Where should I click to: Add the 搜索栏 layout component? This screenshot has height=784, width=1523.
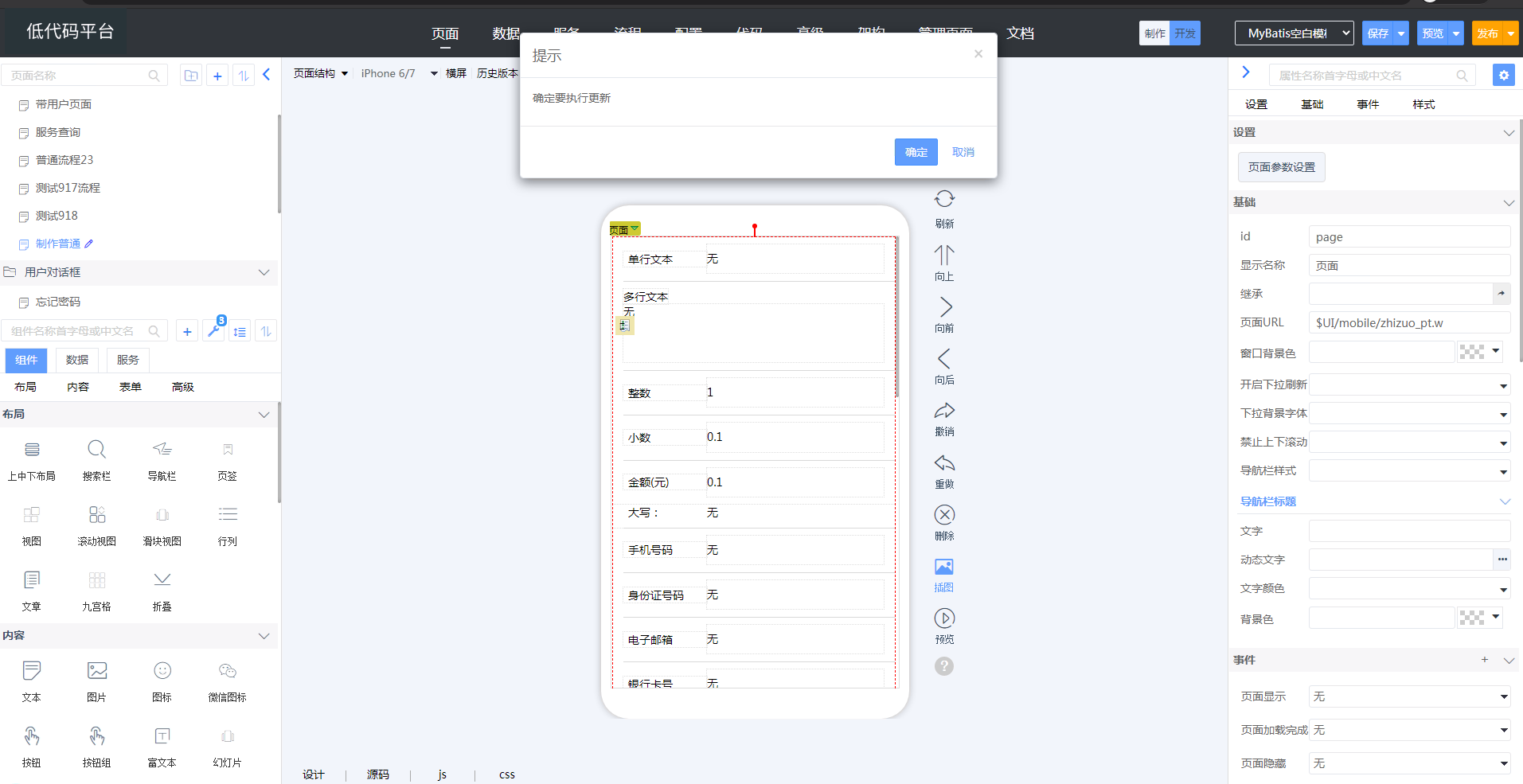coord(96,460)
